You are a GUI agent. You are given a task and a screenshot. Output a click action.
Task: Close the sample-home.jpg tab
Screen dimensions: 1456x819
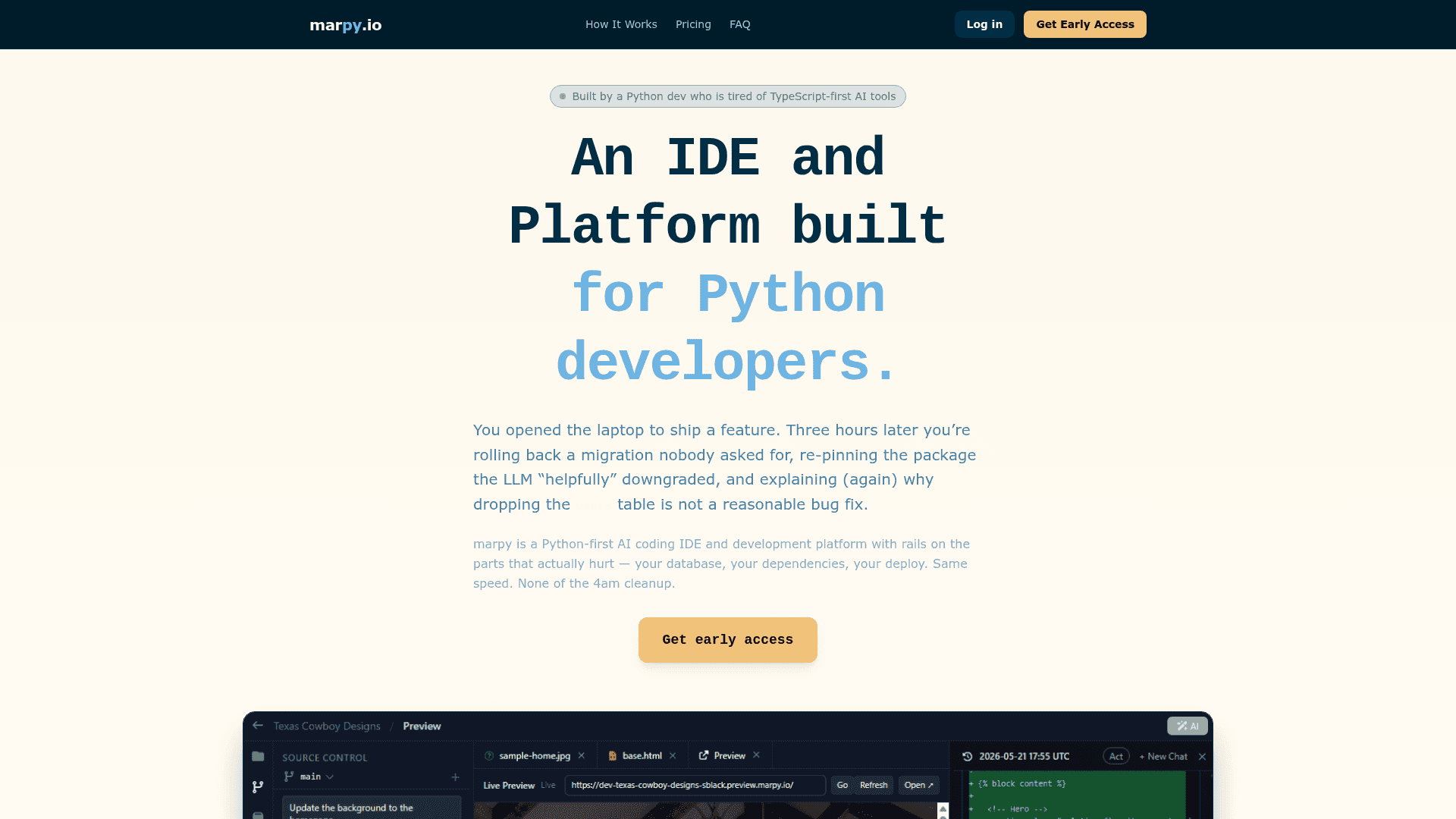(582, 756)
